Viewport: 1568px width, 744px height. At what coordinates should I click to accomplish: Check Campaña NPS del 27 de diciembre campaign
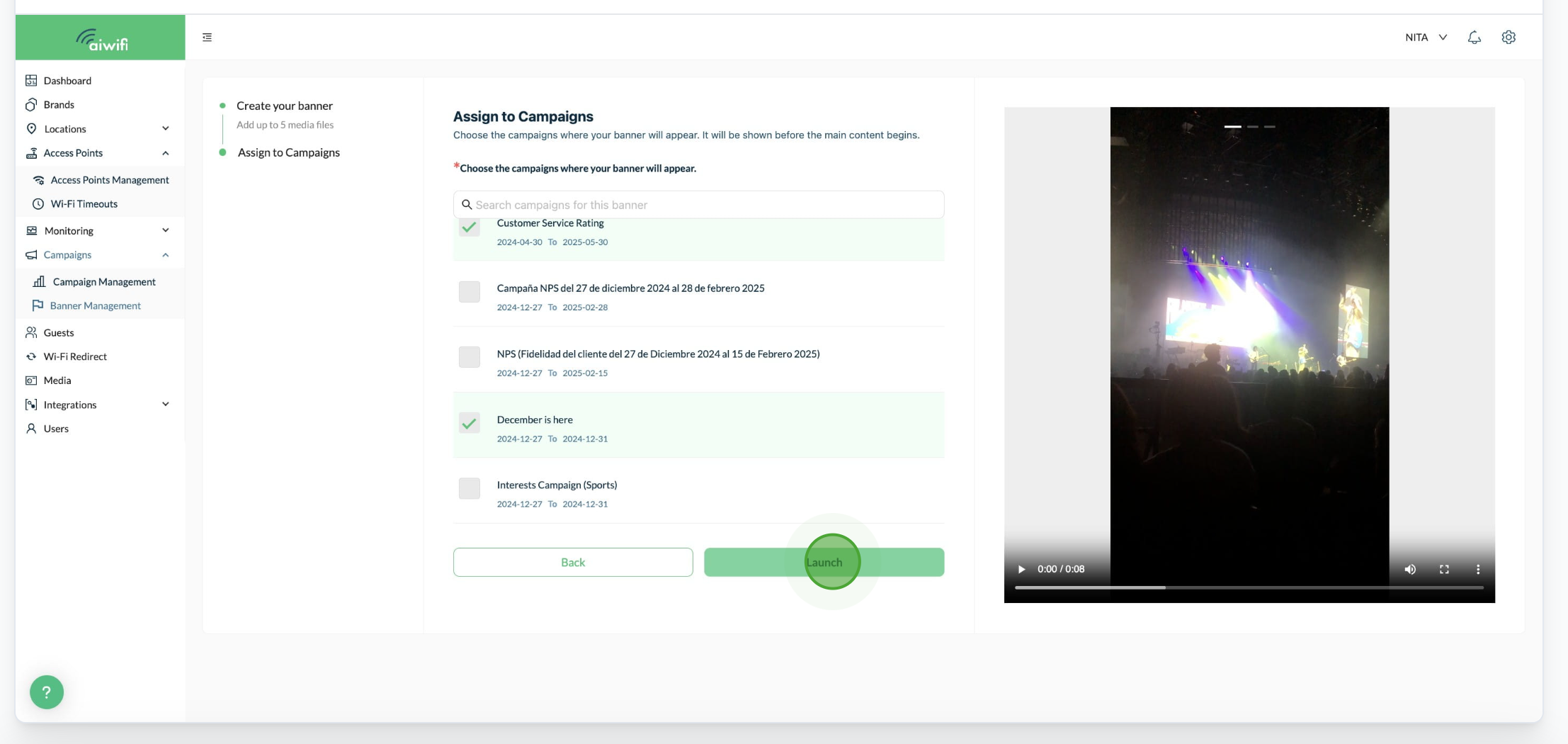pos(469,291)
